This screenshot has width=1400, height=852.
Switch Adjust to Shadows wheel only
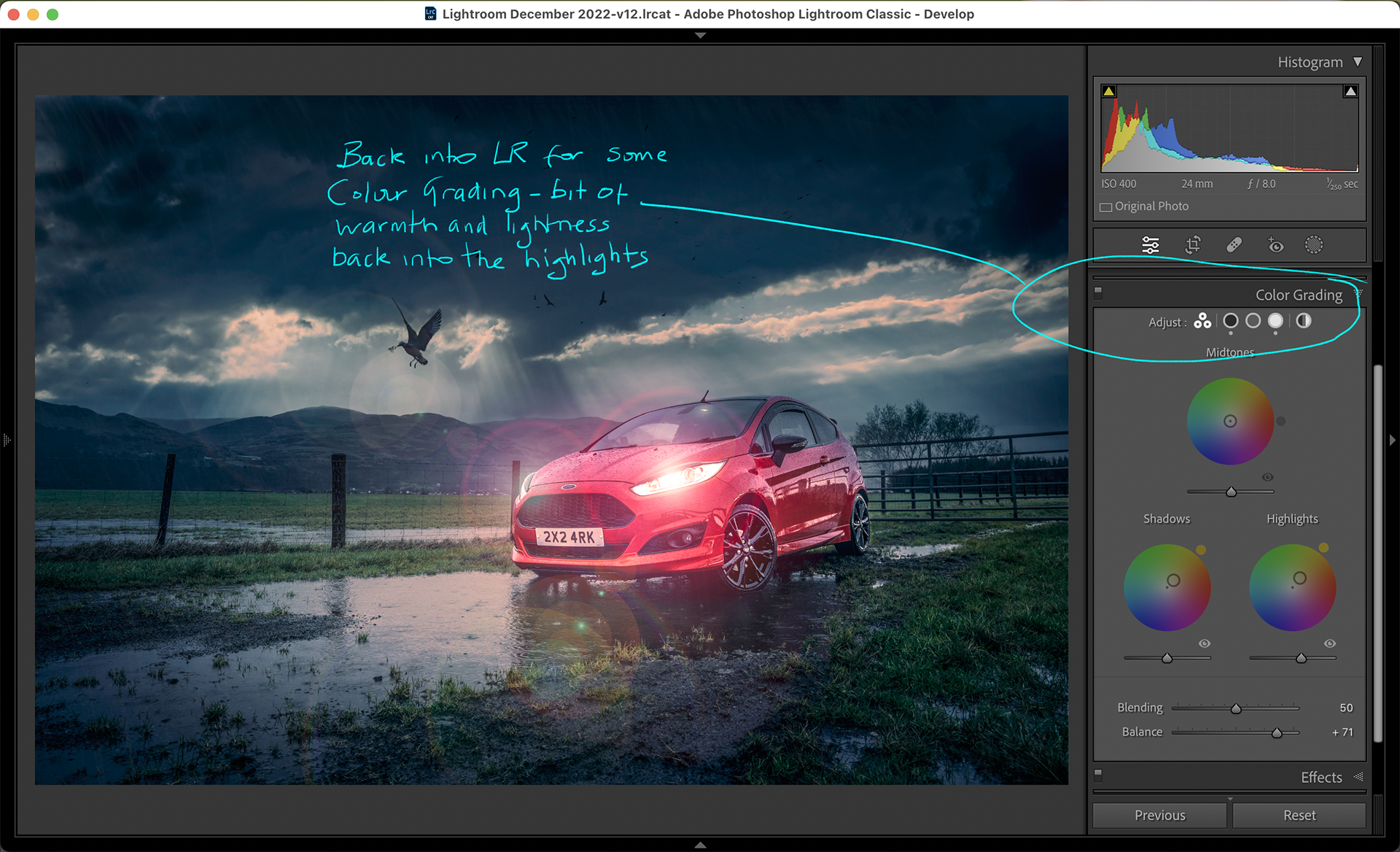(1231, 321)
